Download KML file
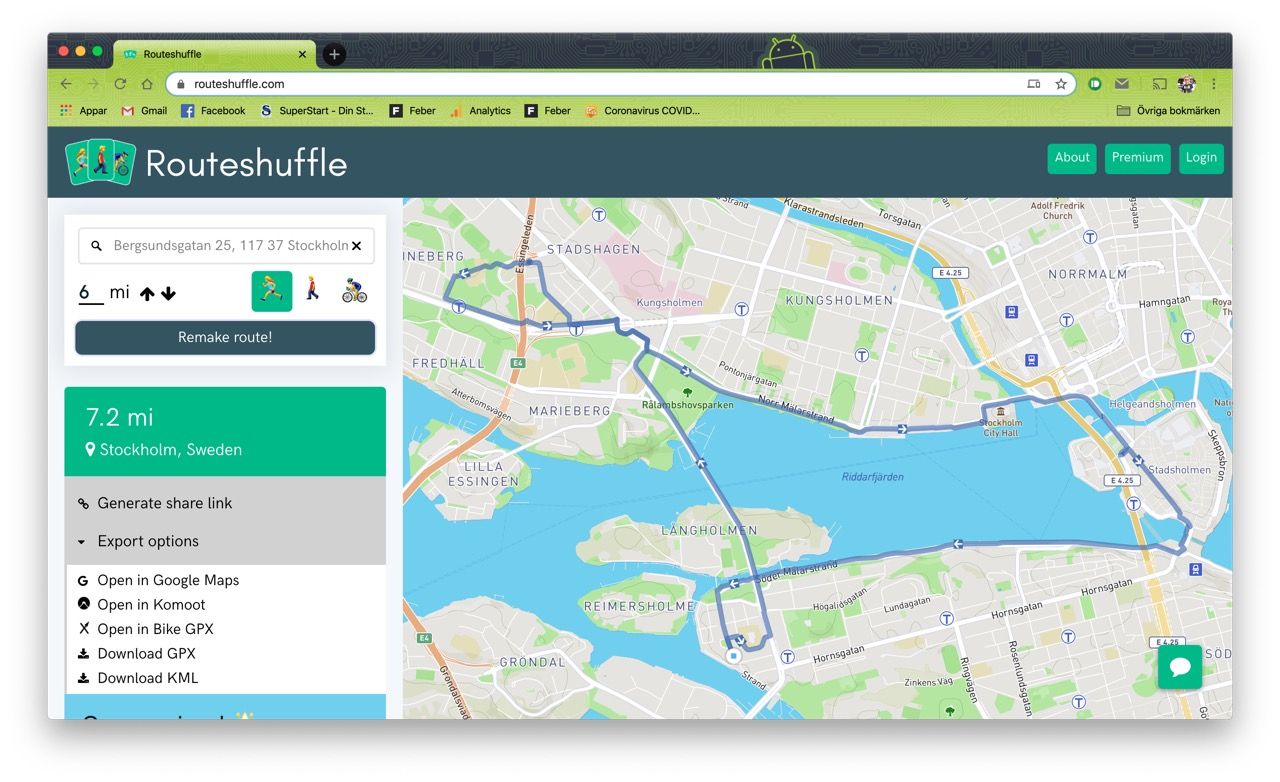1280x782 pixels. pos(147,678)
